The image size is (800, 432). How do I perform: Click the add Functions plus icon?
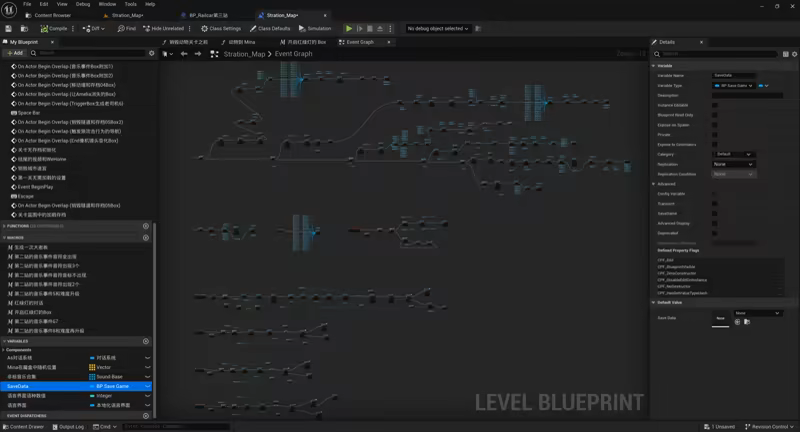[146, 226]
